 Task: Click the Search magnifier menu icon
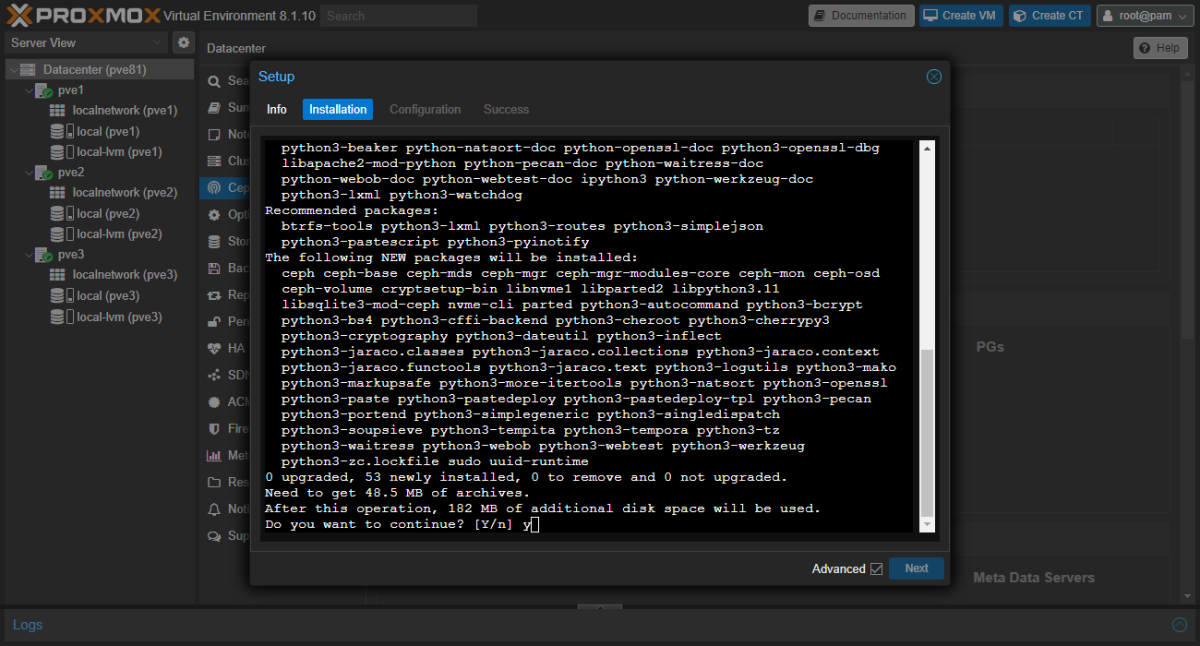click(x=214, y=81)
